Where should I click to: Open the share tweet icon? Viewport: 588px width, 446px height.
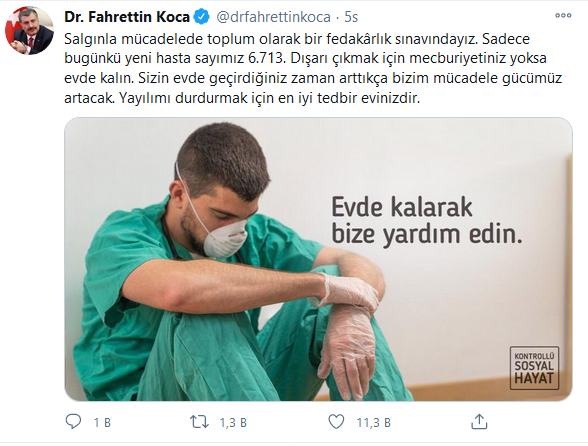pos(479,422)
